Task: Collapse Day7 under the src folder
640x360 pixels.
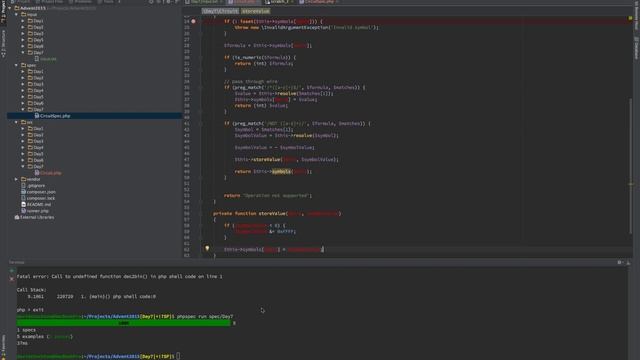Action: (x=23, y=167)
